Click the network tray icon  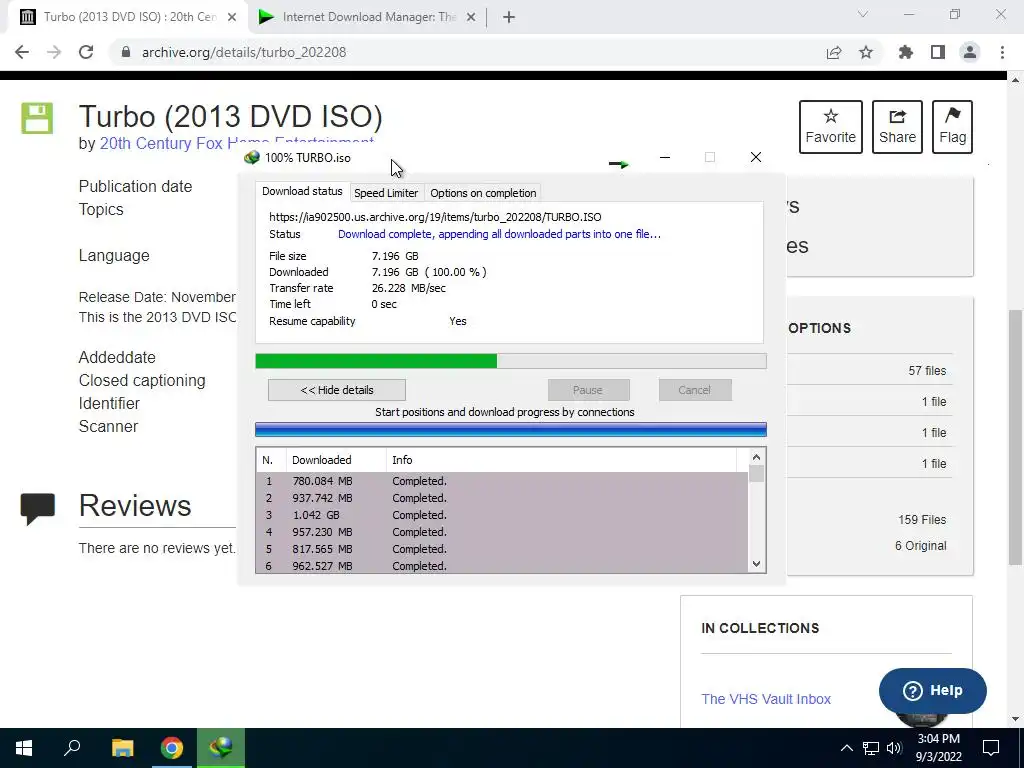[871, 748]
